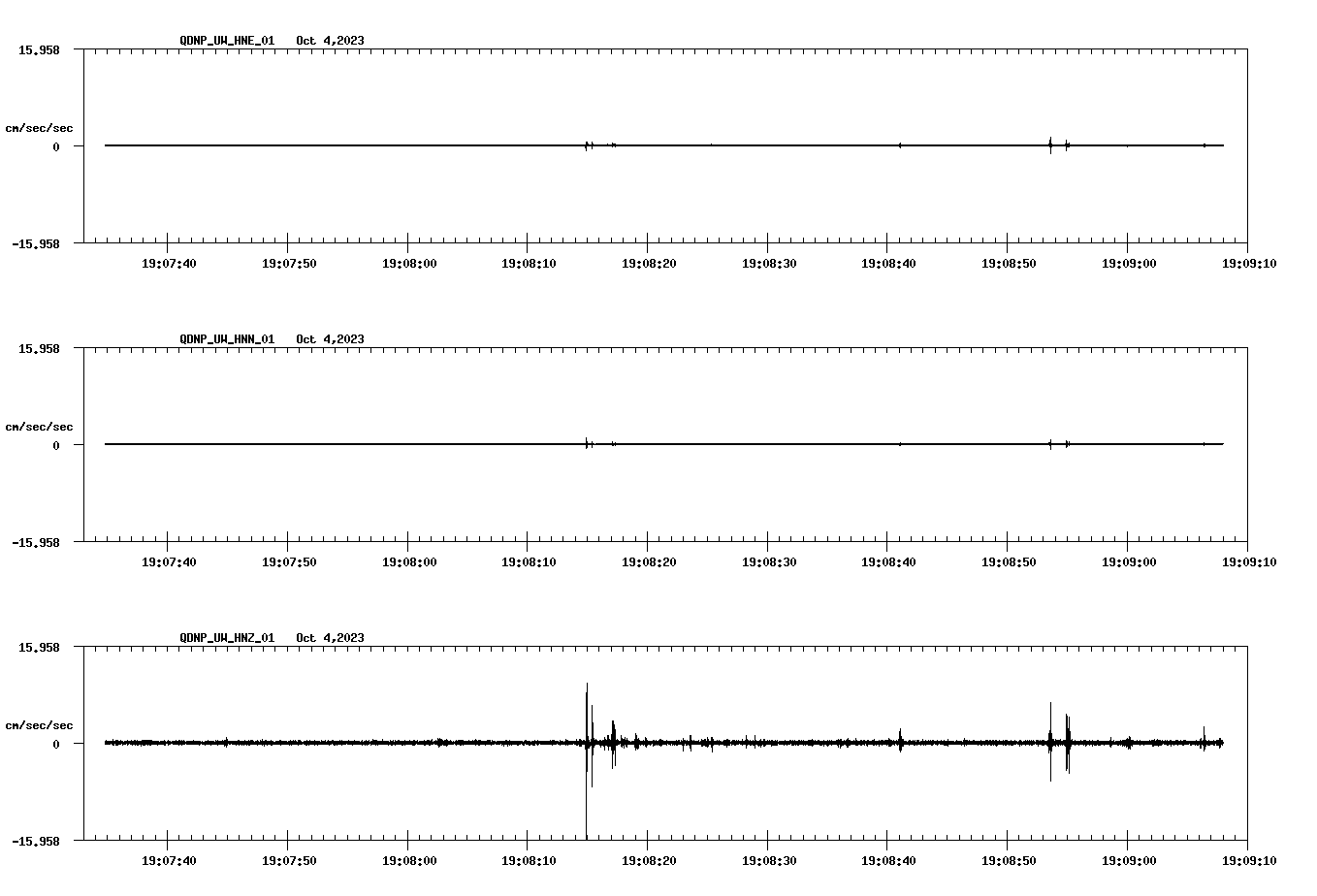Click 19:07:50 time label under HNN plot
Image resolution: width=1317 pixels, height=896 pixels.
(289, 561)
